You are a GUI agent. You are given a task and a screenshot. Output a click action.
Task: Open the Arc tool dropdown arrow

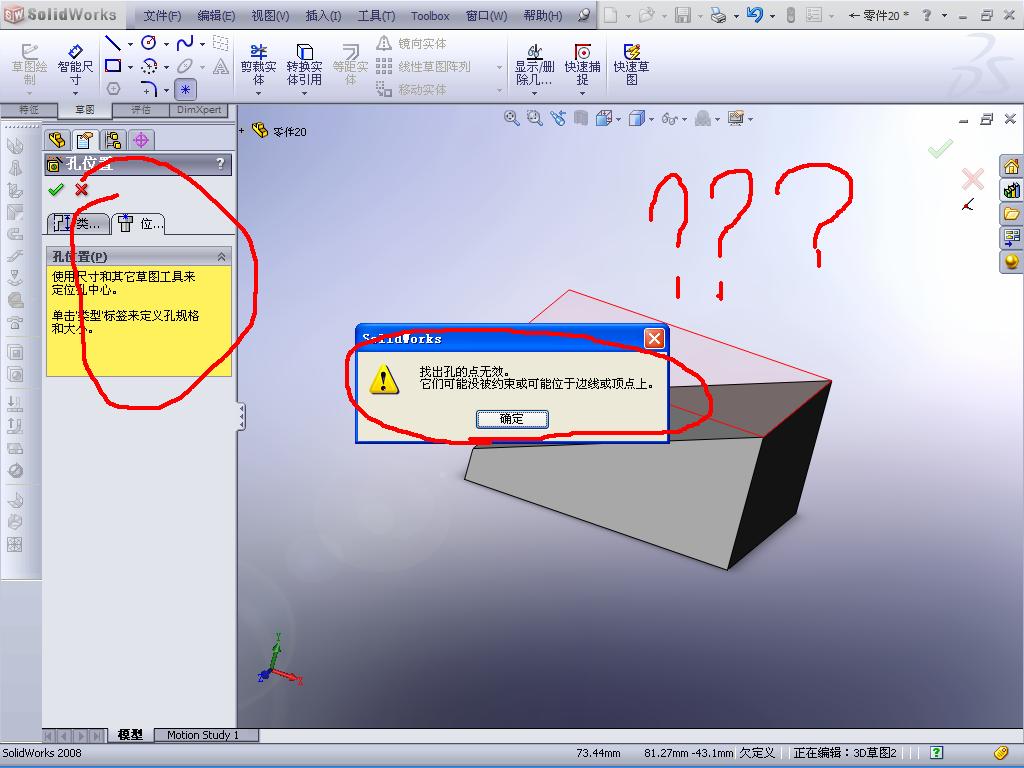[166, 67]
